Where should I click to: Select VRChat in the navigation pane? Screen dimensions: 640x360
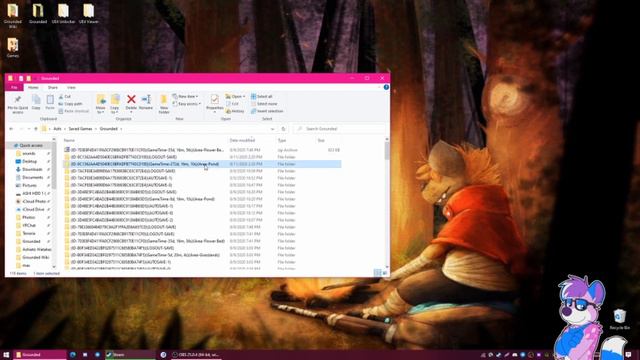pyautogui.click(x=29, y=225)
